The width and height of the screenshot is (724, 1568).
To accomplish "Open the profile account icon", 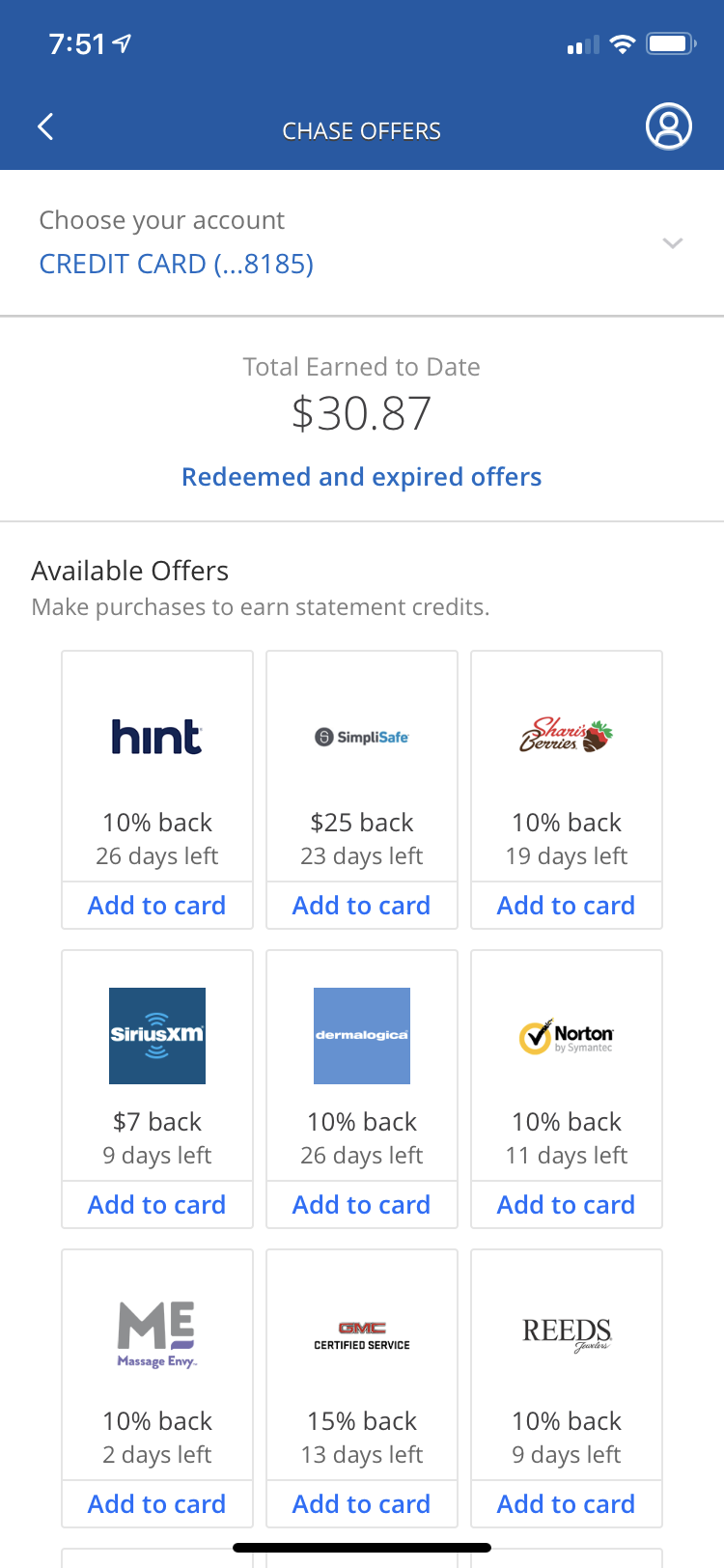I will (x=668, y=126).
